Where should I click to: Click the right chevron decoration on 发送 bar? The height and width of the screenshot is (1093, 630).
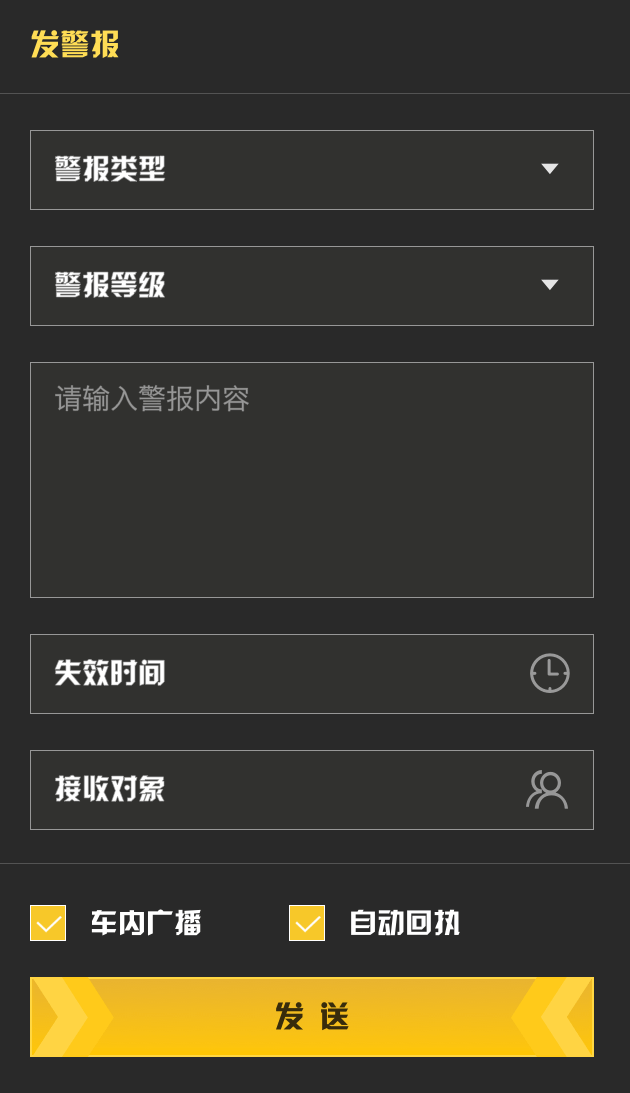click(x=552, y=1017)
